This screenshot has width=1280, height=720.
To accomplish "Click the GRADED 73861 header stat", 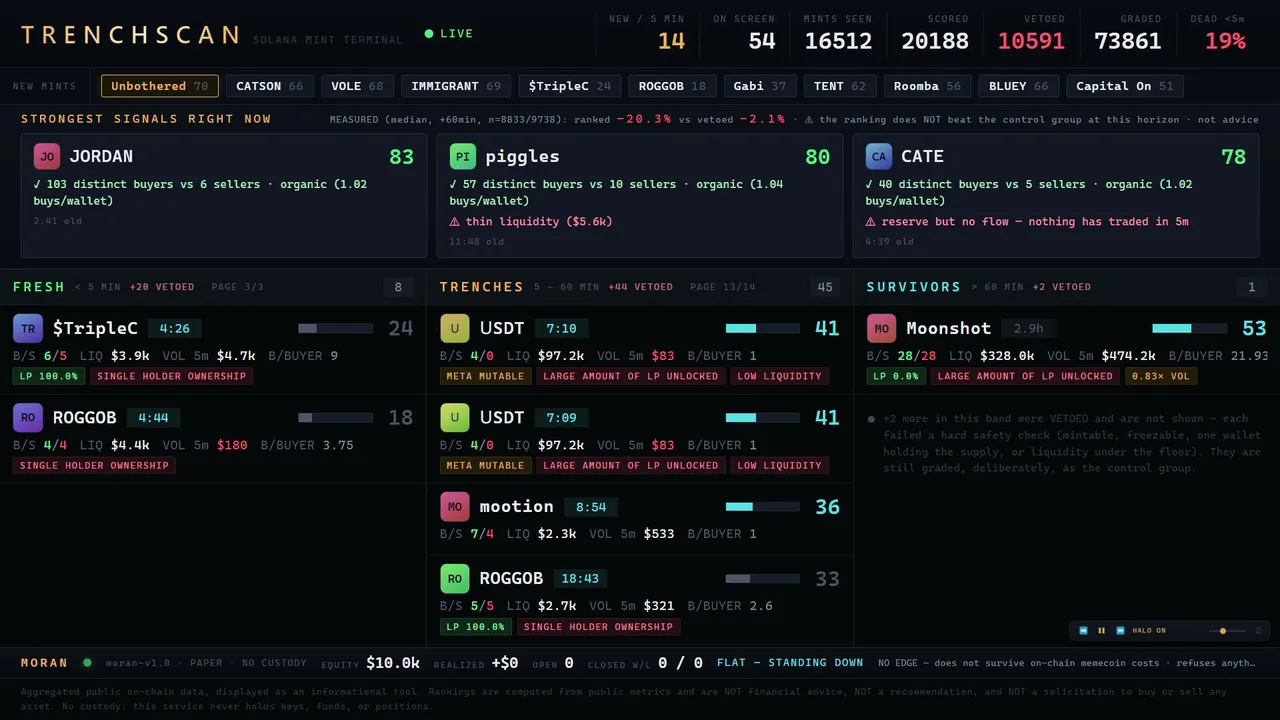I will [x=1128, y=34].
